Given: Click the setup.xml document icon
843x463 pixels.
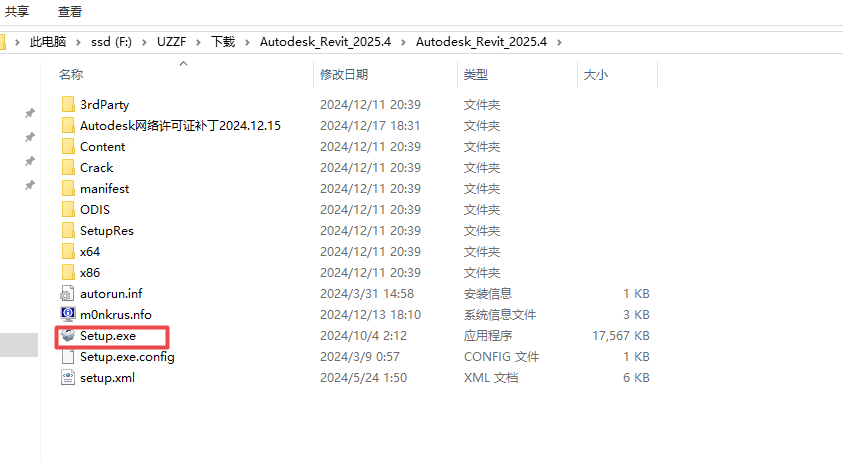Looking at the screenshot, I should [68, 378].
